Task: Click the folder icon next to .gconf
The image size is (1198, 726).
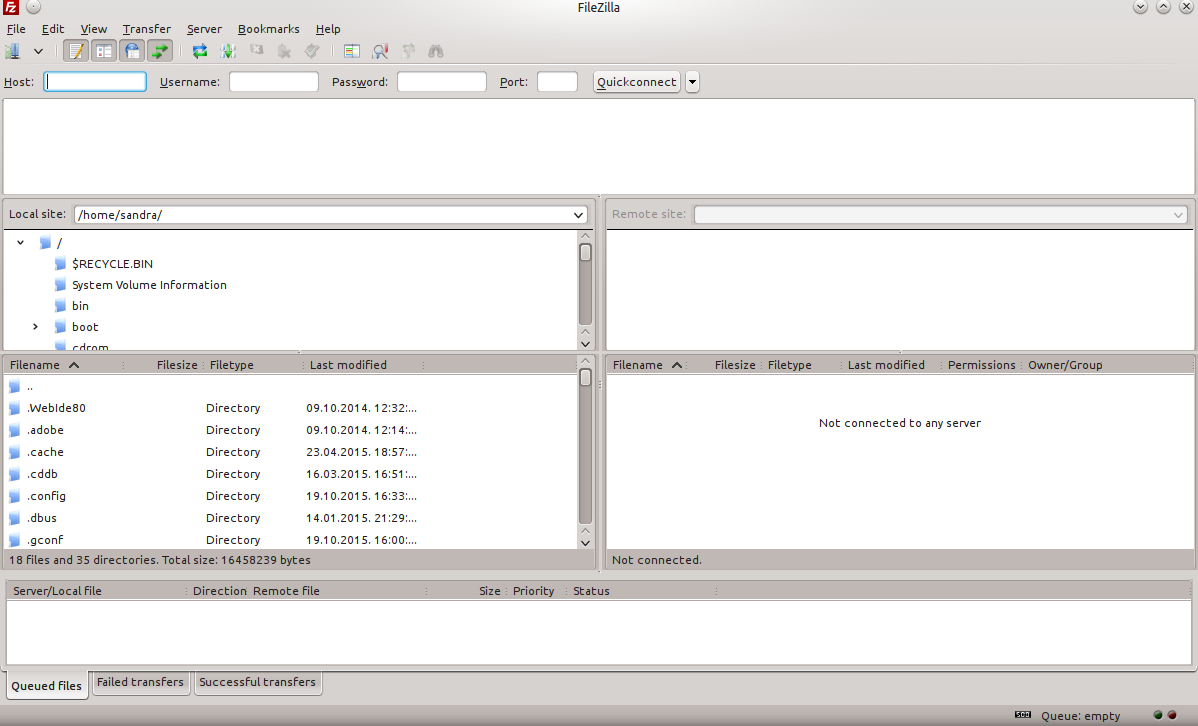Action: [x=15, y=540]
